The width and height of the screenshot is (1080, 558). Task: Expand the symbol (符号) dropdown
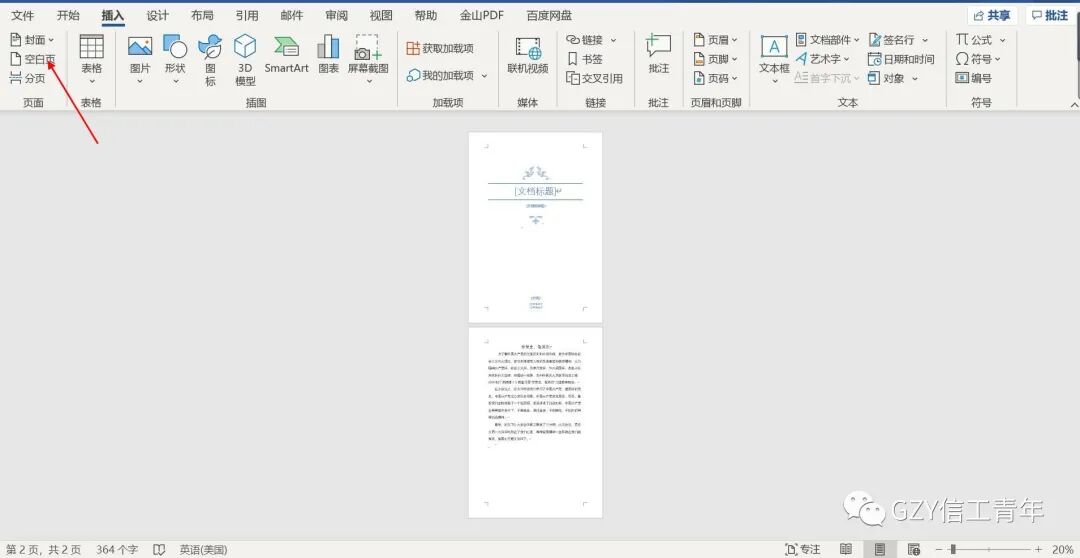tap(997, 60)
